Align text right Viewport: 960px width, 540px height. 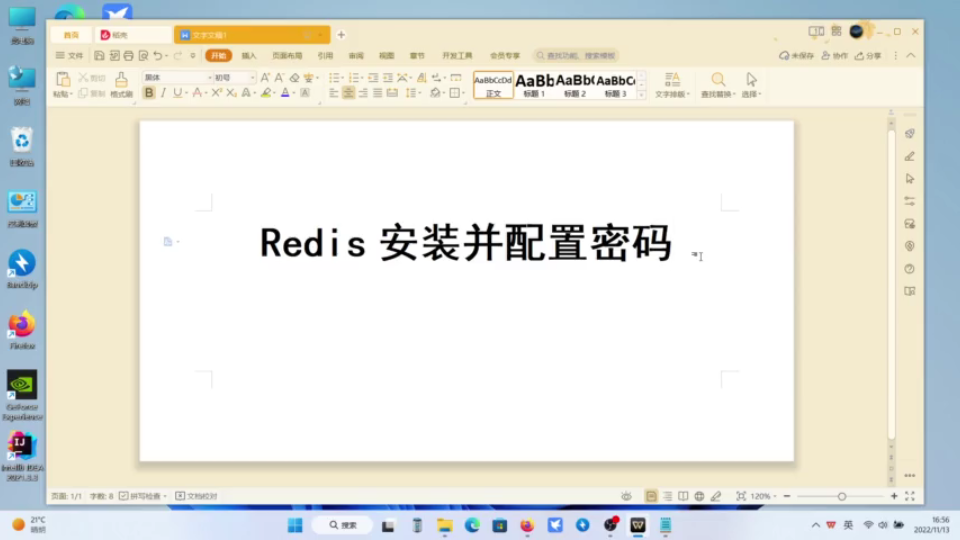pos(363,93)
